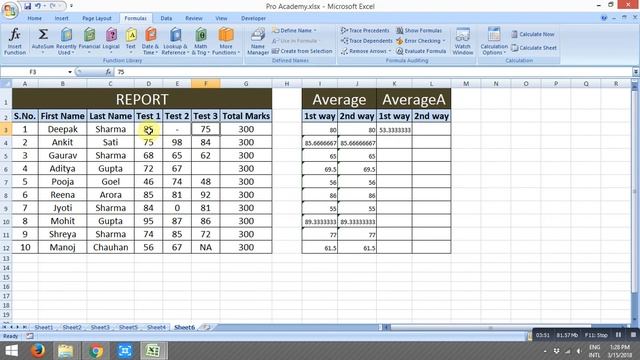Open the Insert Function dialog
This screenshot has width=640, height=360.
pyautogui.click(x=15, y=41)
